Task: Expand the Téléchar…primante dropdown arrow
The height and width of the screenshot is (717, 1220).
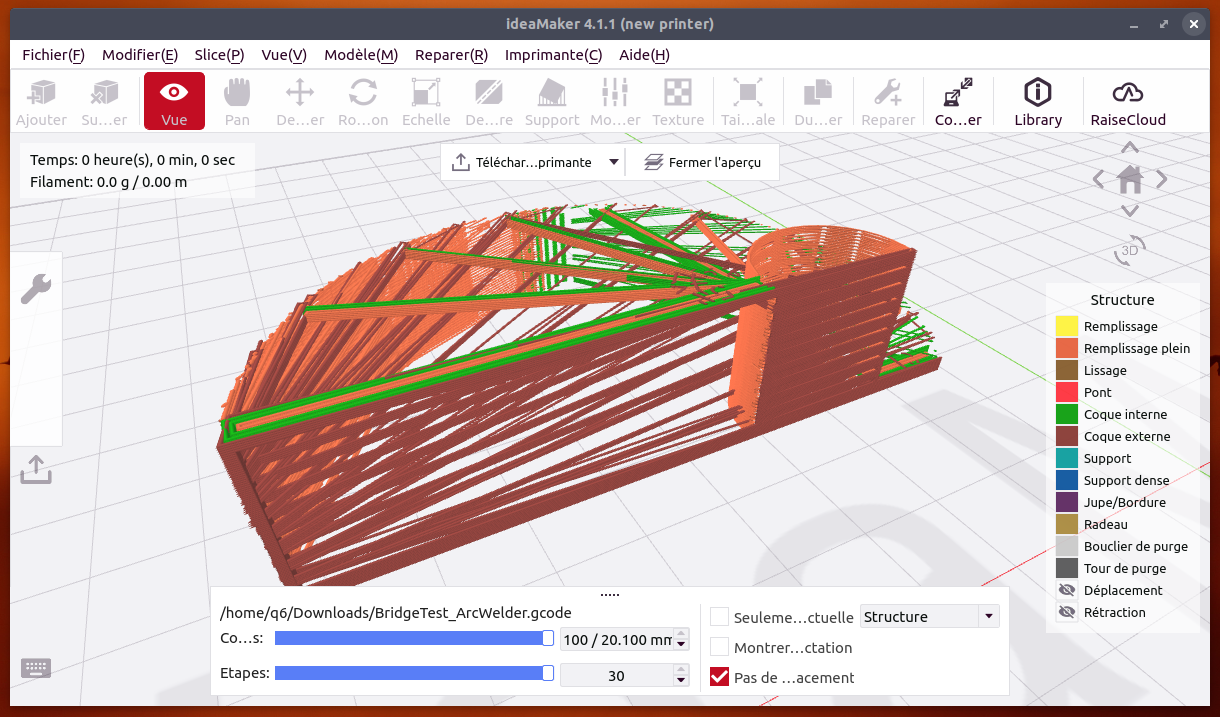Action: pyautogui.click(x=614, y=162)
